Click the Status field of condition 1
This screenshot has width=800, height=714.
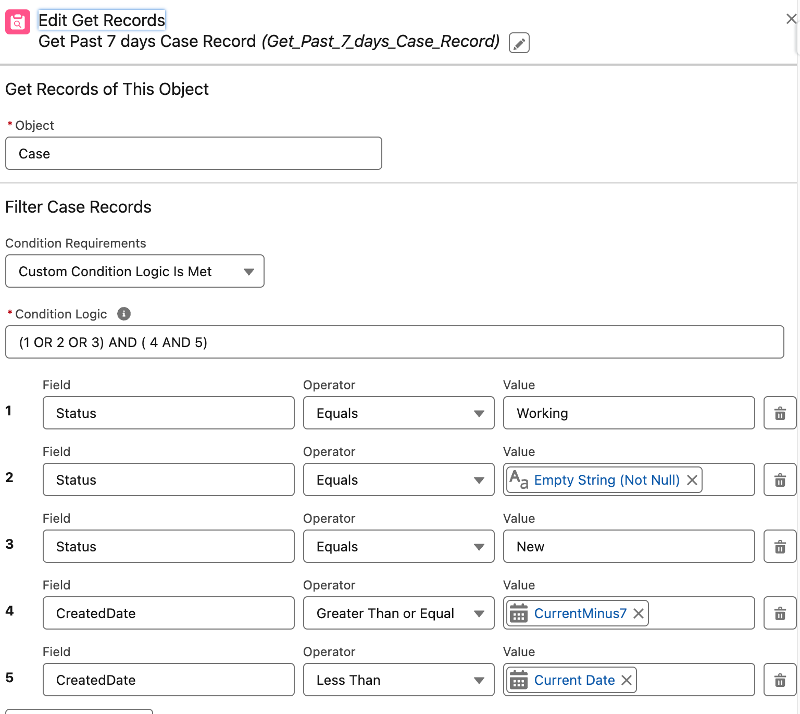click(x=169, y=413)
